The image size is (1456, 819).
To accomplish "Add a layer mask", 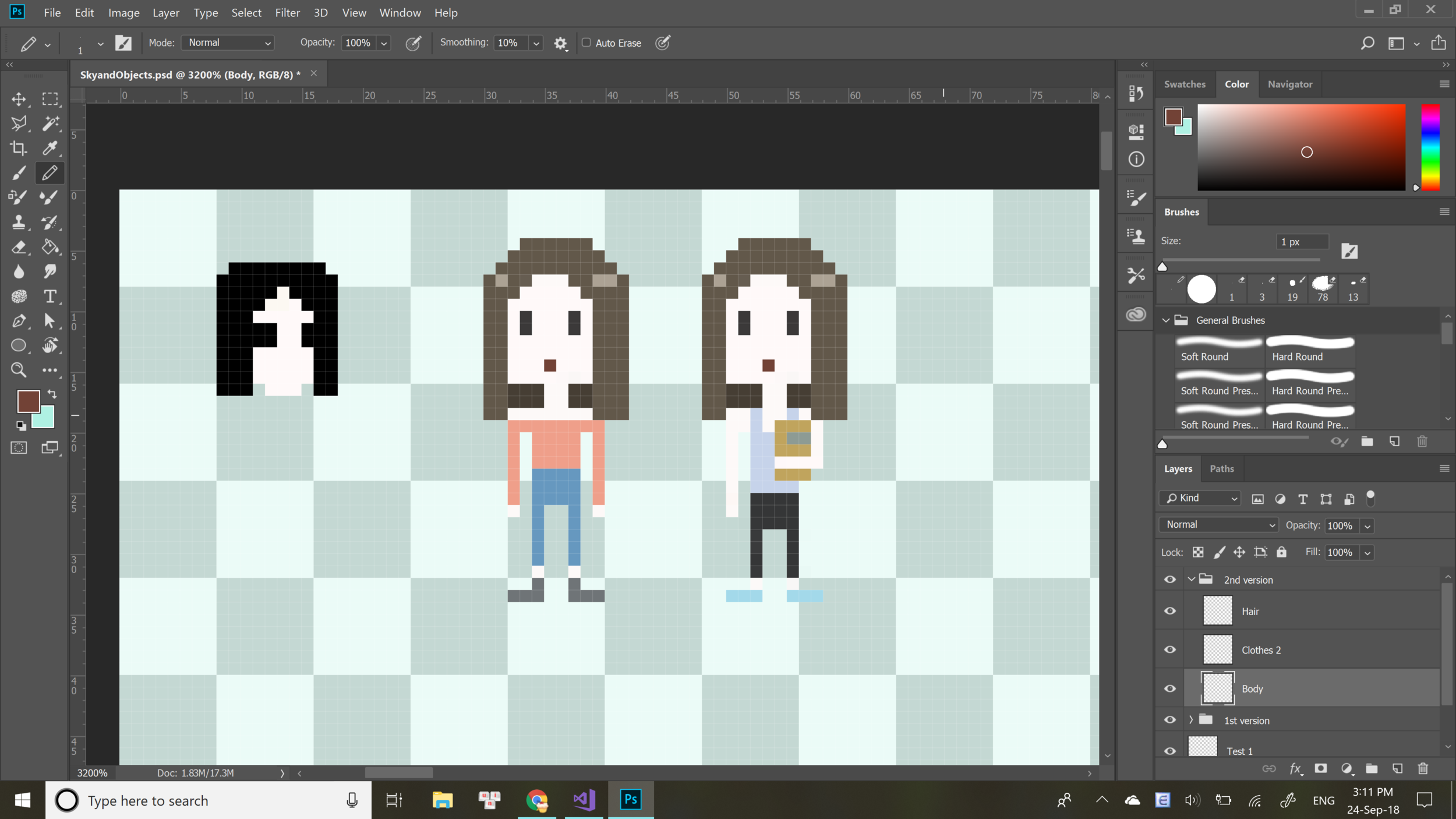I will coord(1321,768).
